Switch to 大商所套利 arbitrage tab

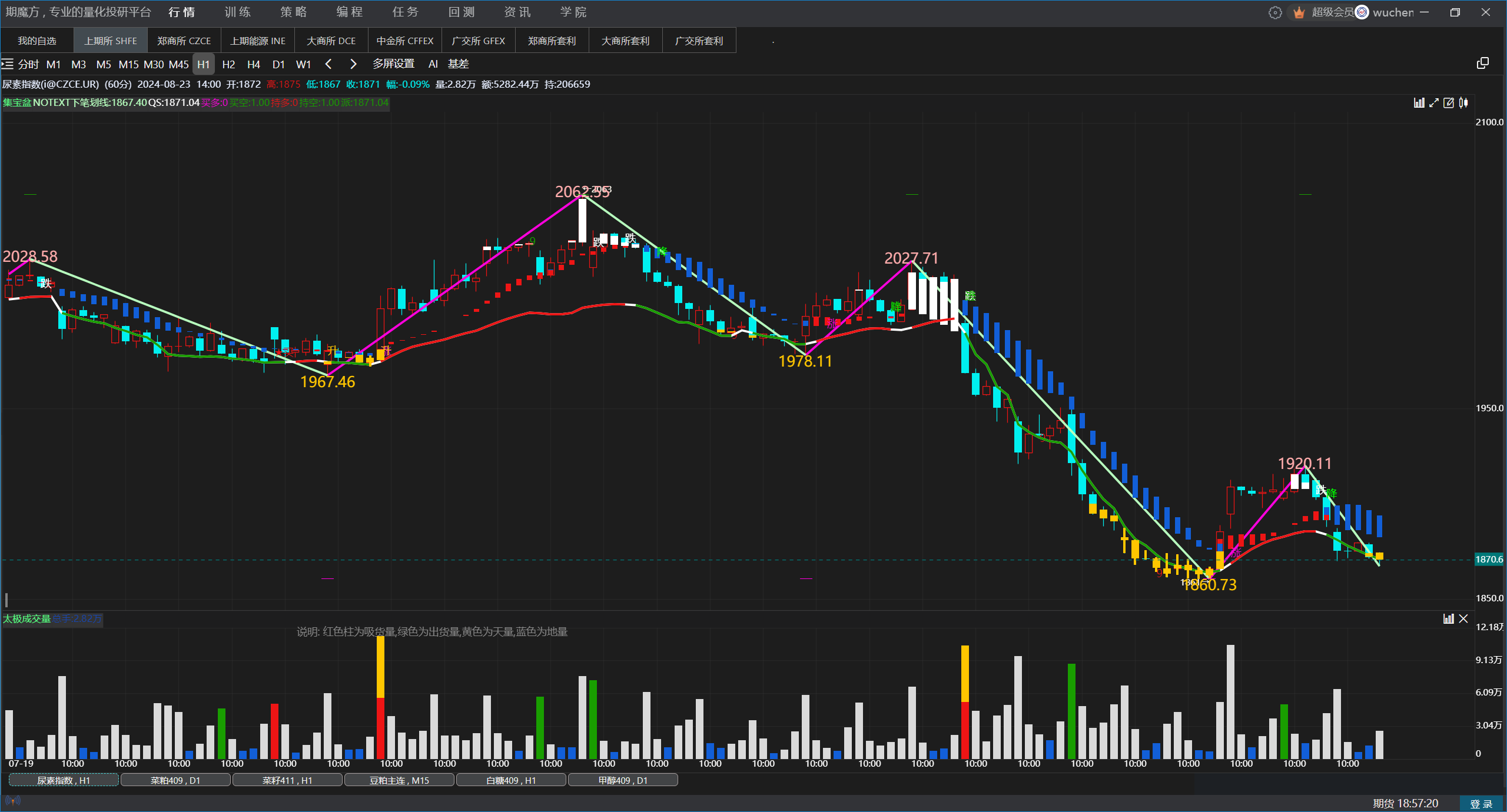[626, 41]
